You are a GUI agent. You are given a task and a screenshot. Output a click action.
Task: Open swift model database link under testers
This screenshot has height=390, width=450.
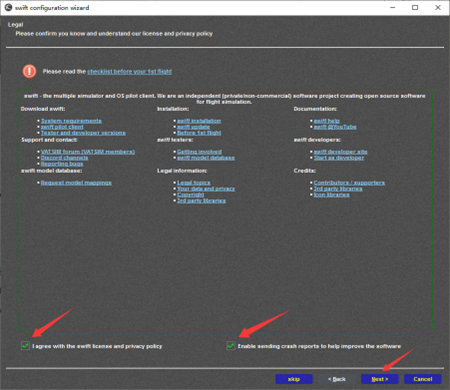pyautogui.click(x=206, y=158)
